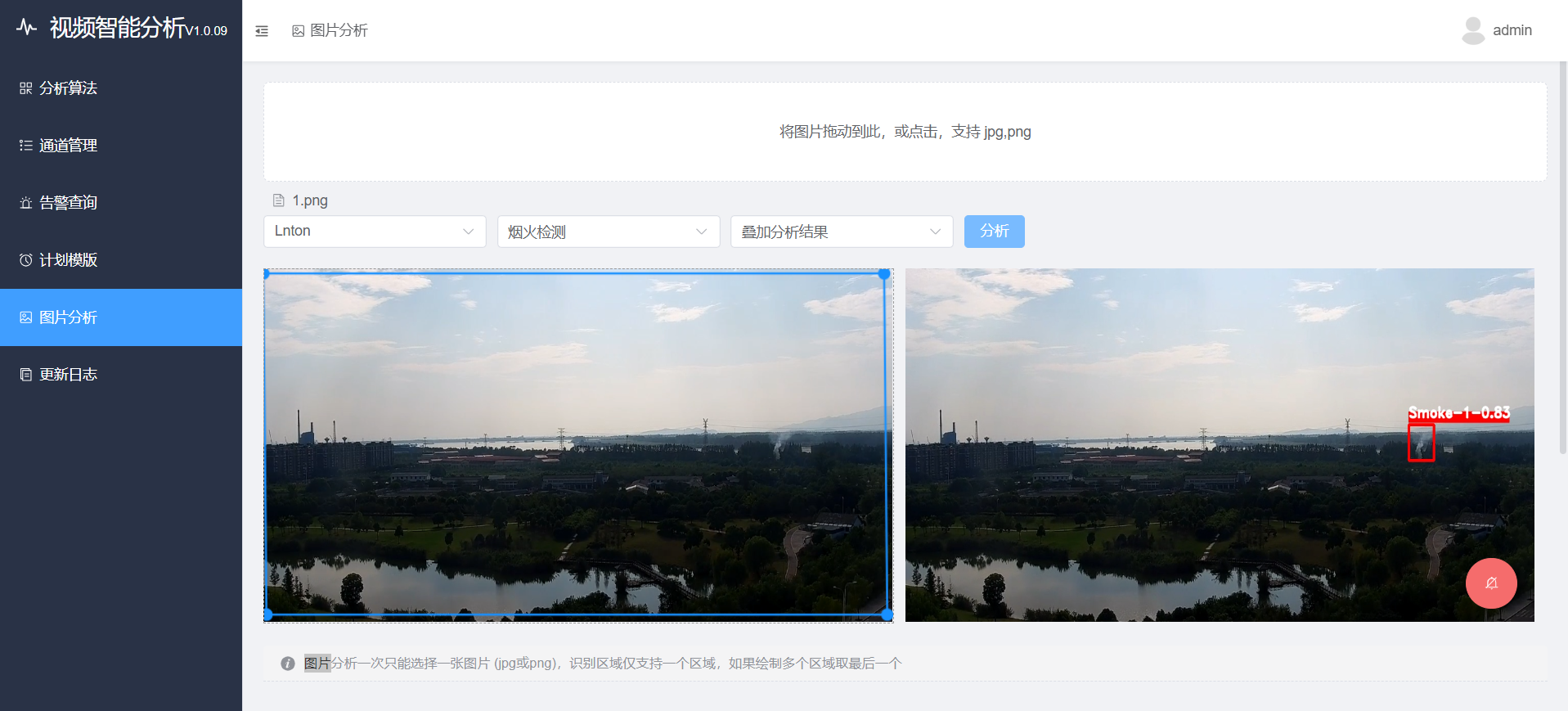Image resolution: width=1568 pixels, height=711 pixels.
Task: Click the analyzed result image
Action: tap(1220, 445)
